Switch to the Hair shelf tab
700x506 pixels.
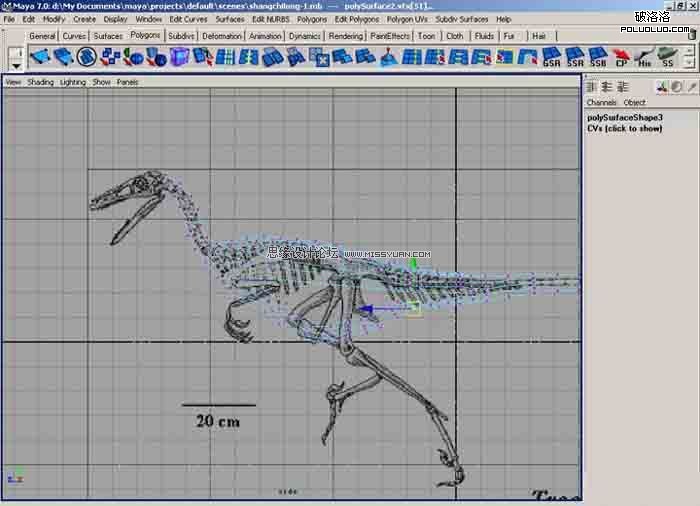(539, 36)
